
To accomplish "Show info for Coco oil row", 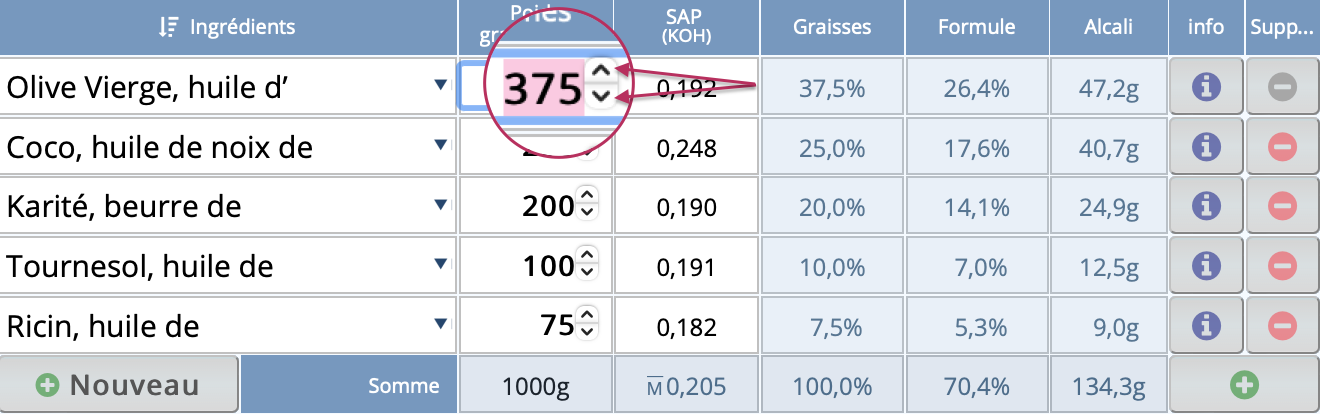I will click(x=1207, y=148).
